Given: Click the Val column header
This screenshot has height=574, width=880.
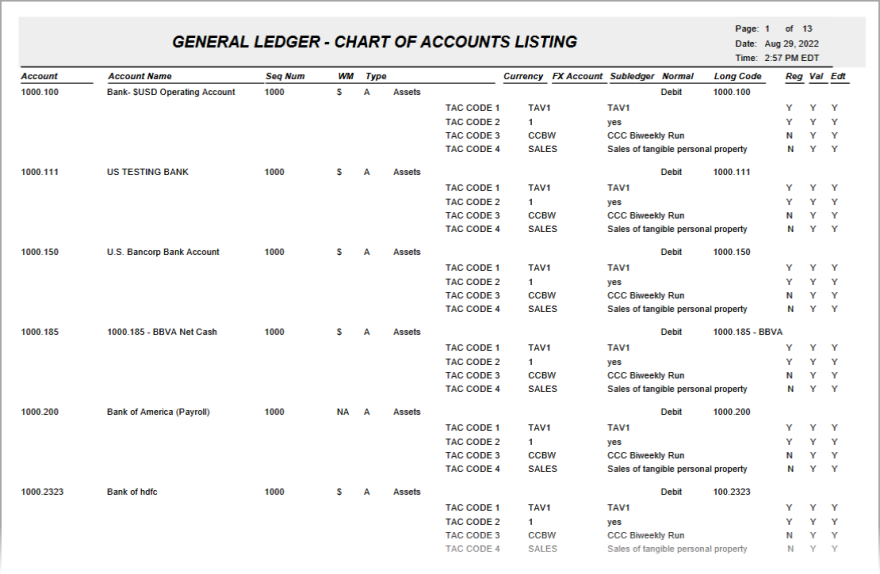Looking at the screenshot, I should pyautogui.click(x=816, y=76).
